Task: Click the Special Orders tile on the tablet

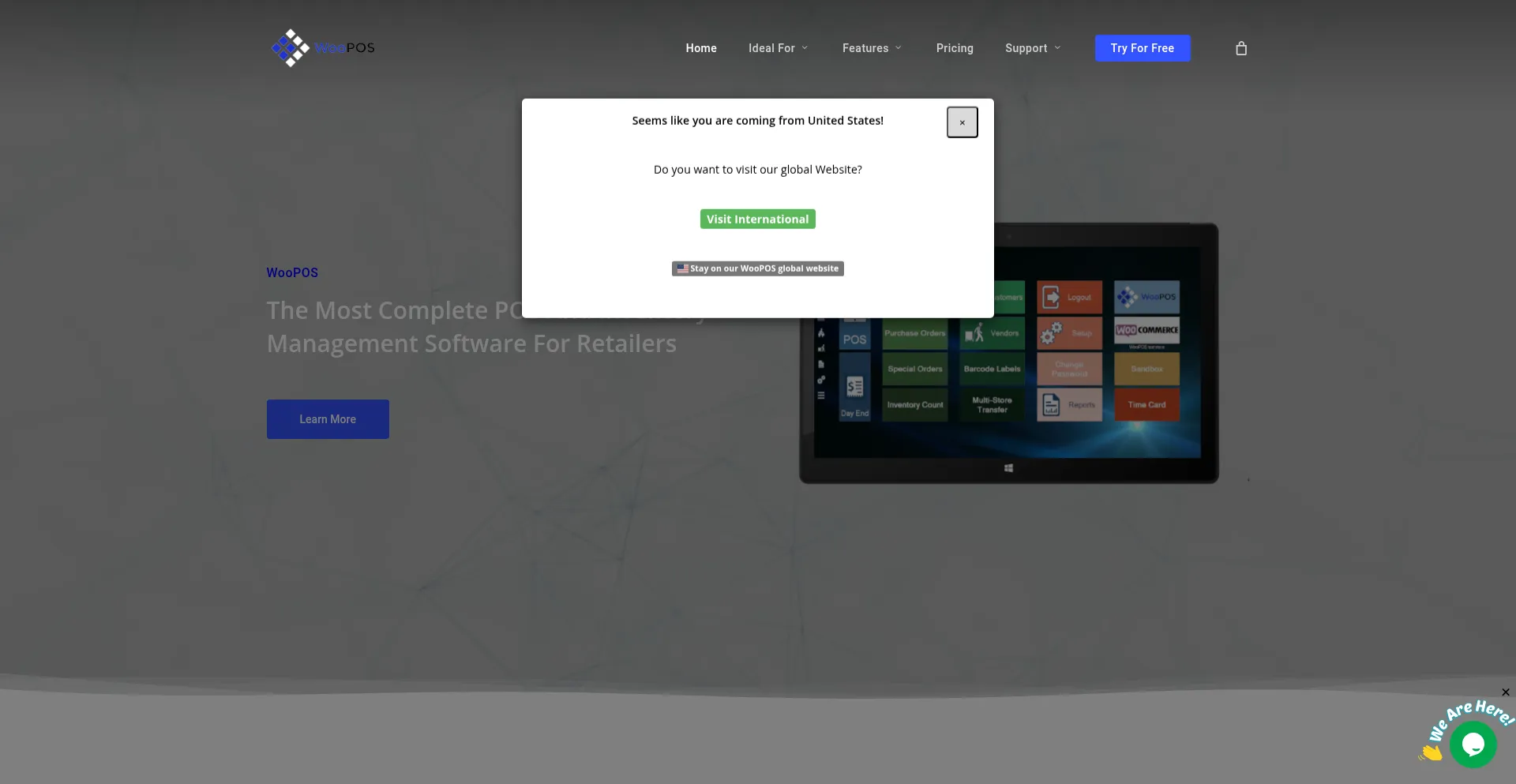Action: pos(914,369)
